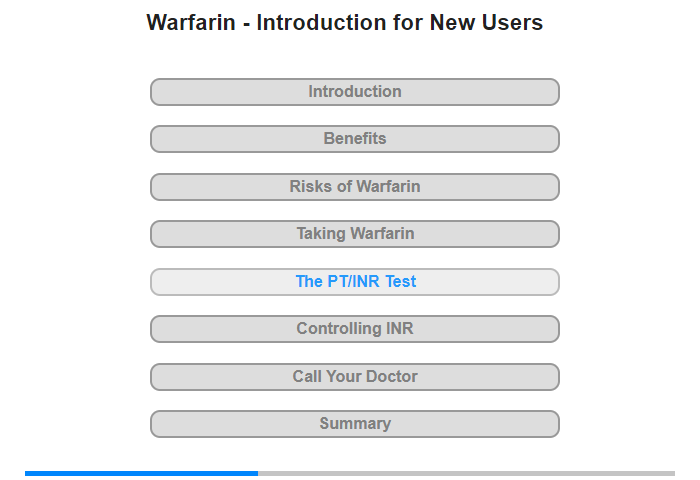The height and width of the screenshot is (480, 700).
Task: Pick the last menu item, Summary
Action: coord(355,424)
